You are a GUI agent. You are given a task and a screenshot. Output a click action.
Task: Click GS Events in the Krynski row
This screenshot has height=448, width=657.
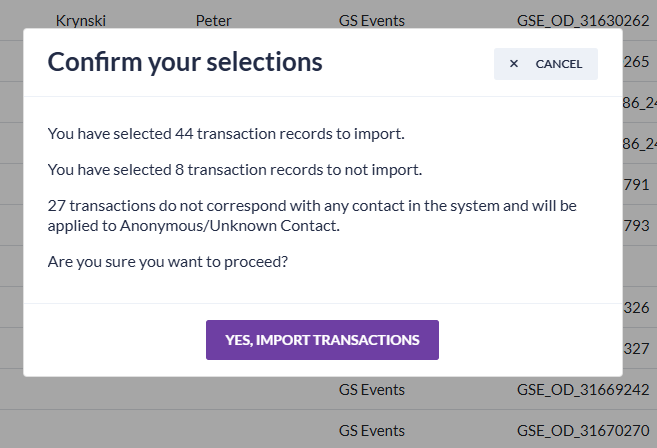tap(372, 19)
